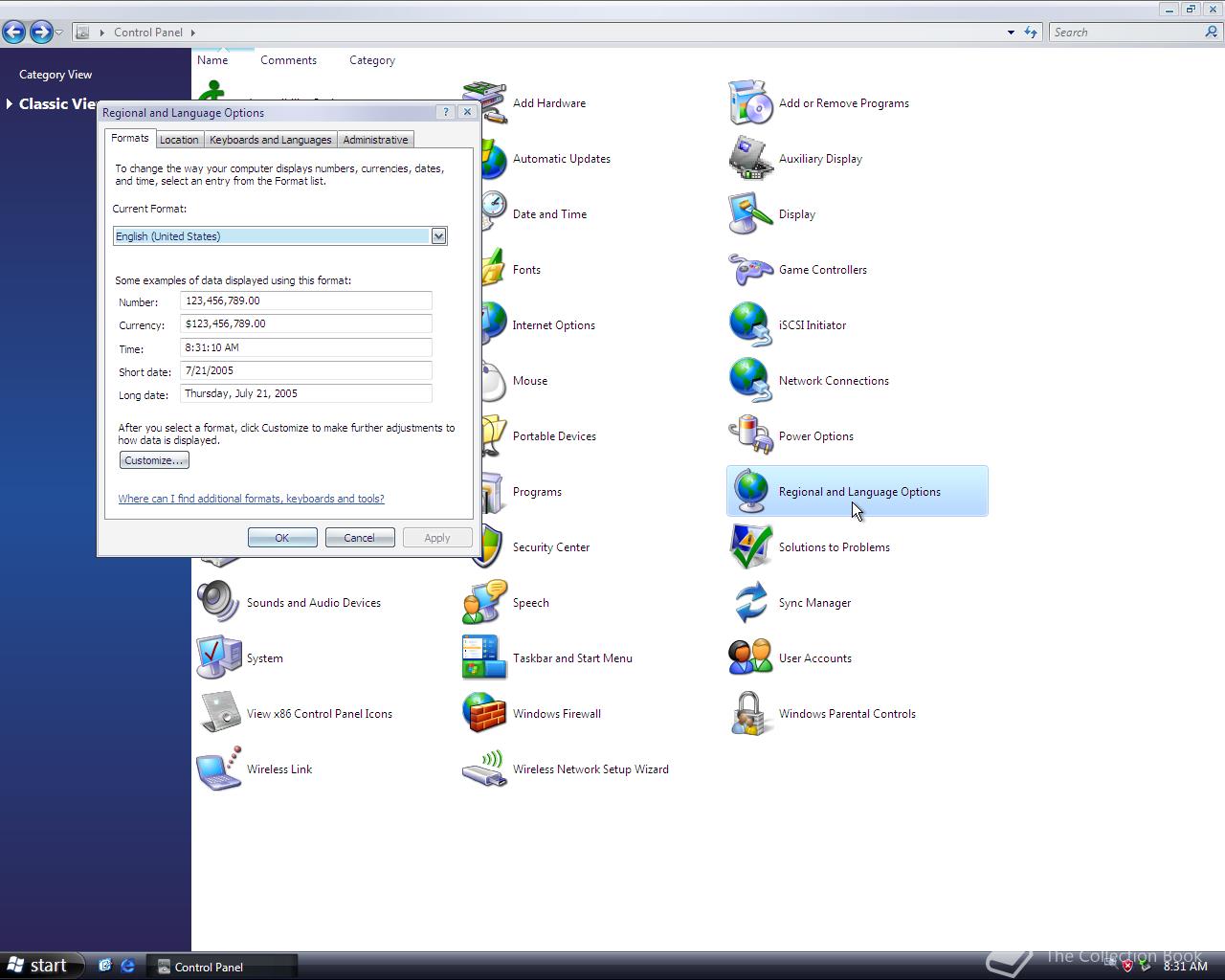The image size is (1225, 980).
Task: Open the System icon
Action: (x=218, y=658)
